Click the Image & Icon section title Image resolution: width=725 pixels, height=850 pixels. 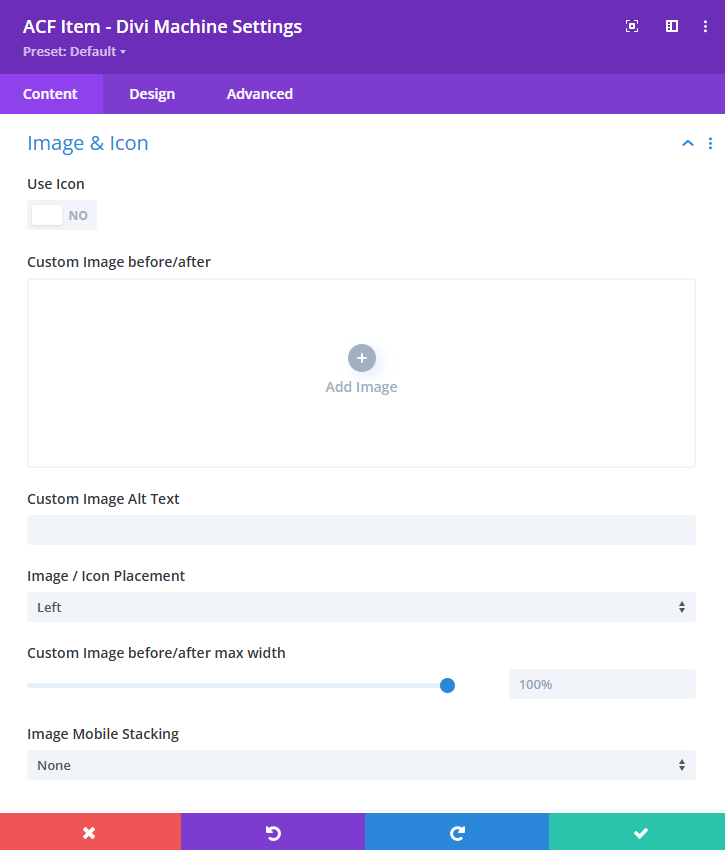(88, 143)
